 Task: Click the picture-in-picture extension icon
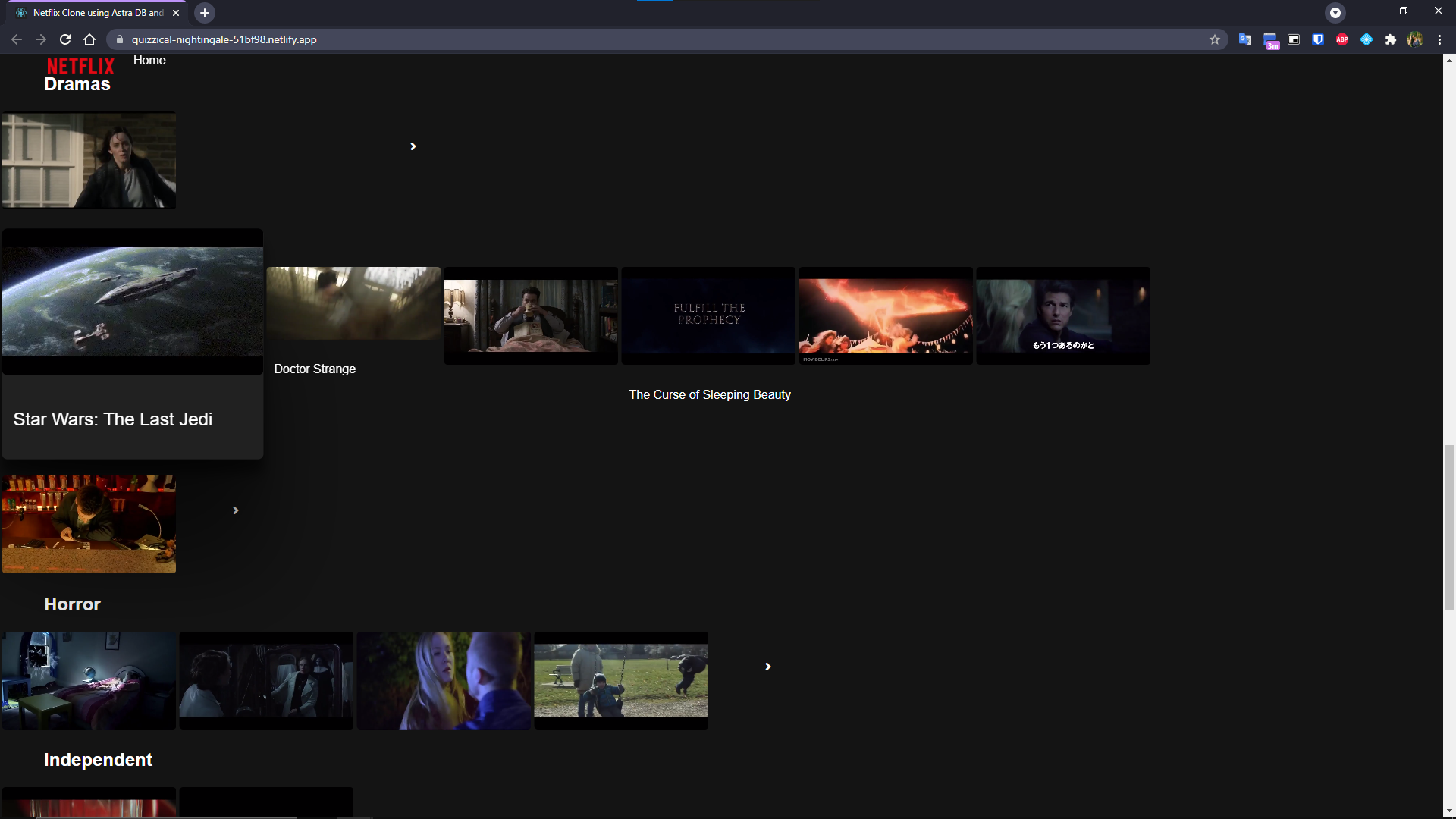pos(1294,39)
